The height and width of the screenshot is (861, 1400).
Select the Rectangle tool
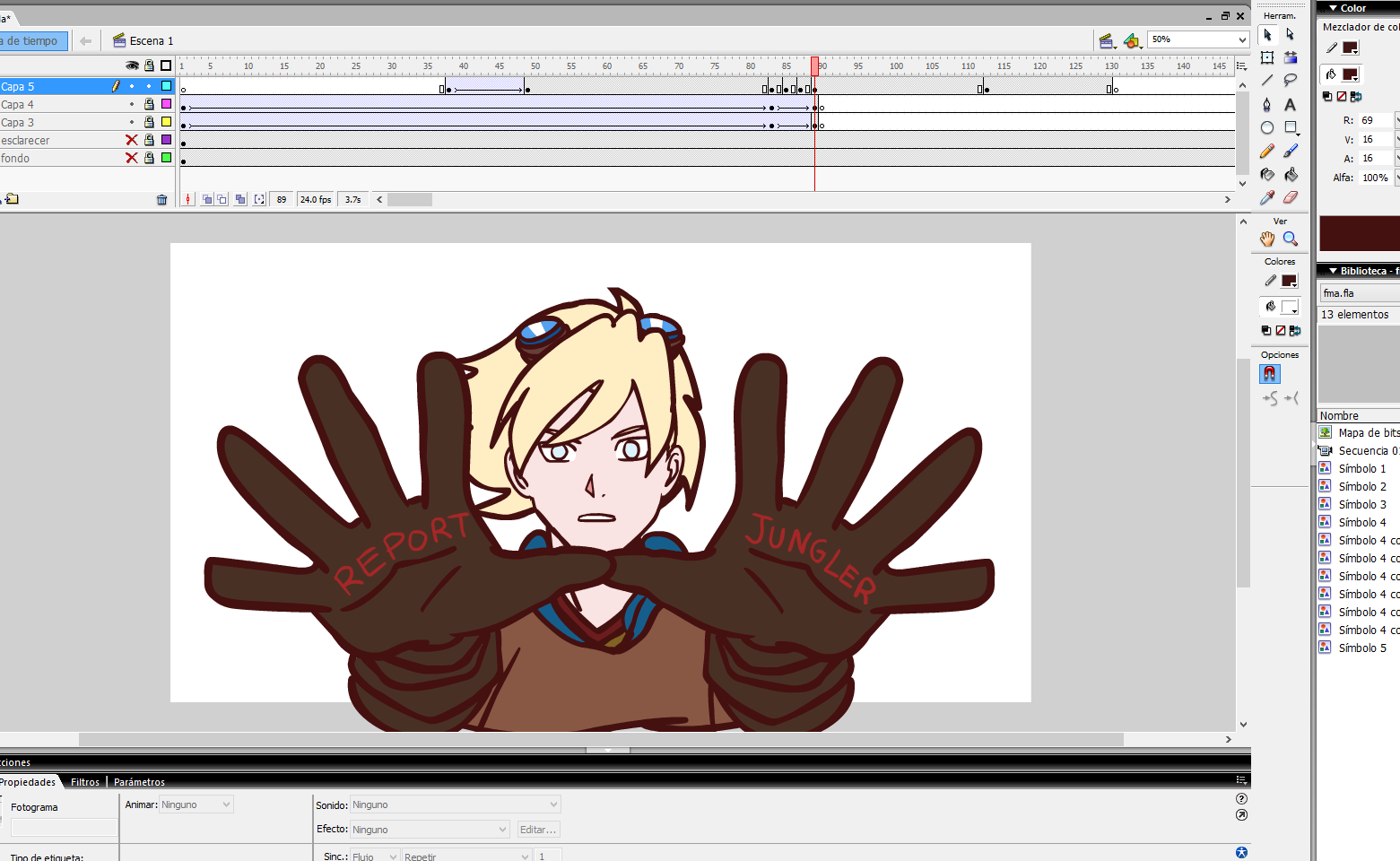[x=1291, y=127]
